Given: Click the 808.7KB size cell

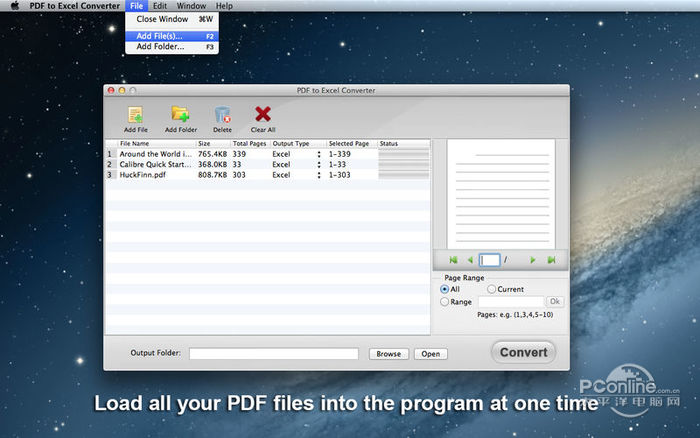Looking at the screenshot, I should 212,175.
